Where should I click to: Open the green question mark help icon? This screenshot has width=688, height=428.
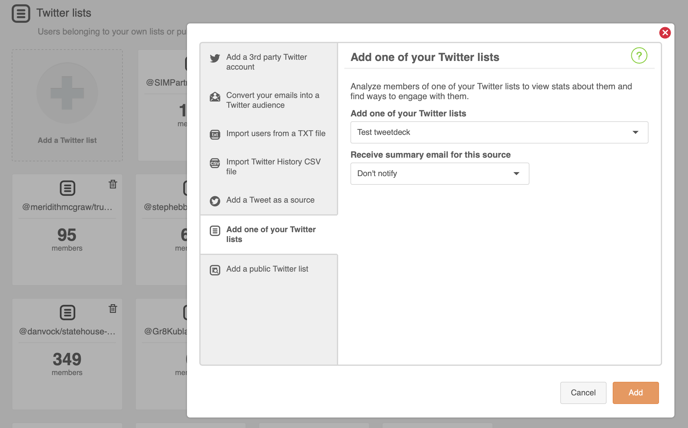point(639,56)
